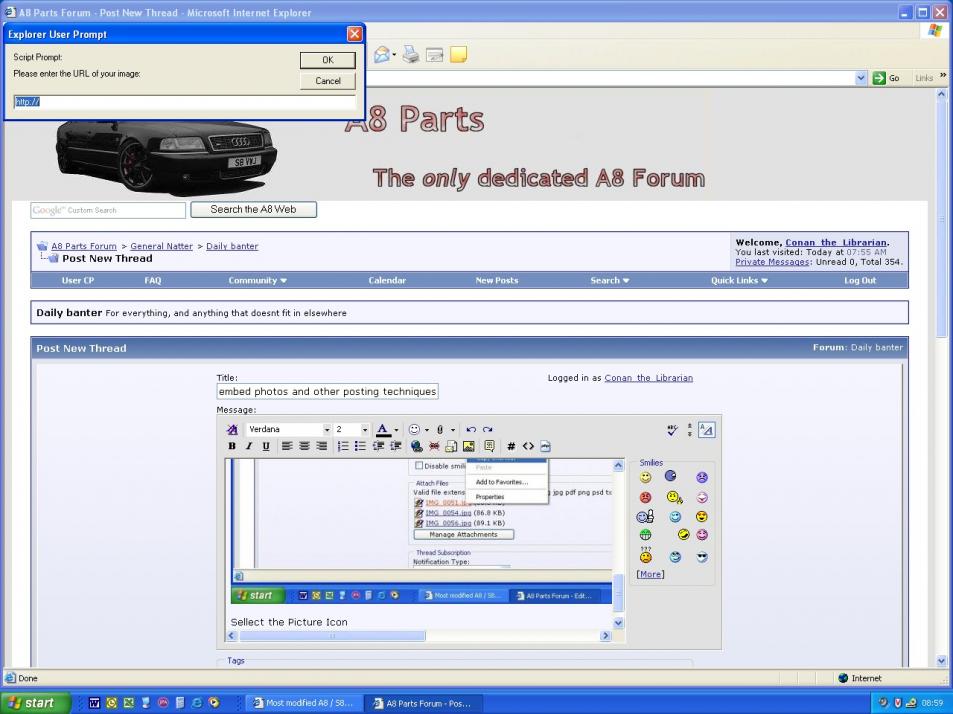Wrap selection in PHP tags
Viewport: 953px width, 714px height.
click(x=545, y=446)
